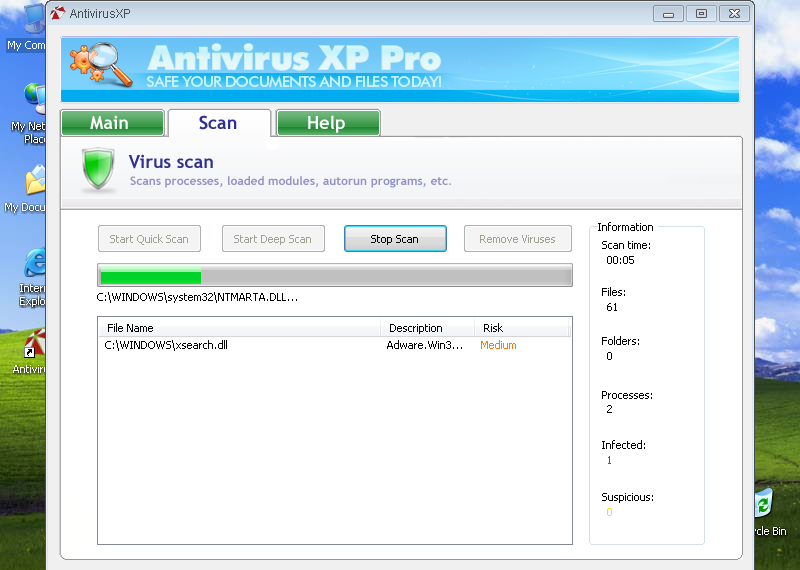Open the Recycle Bin icon
Image resolution: width=800 pixels, height=570 pixels.
click(x=763, y=505)
